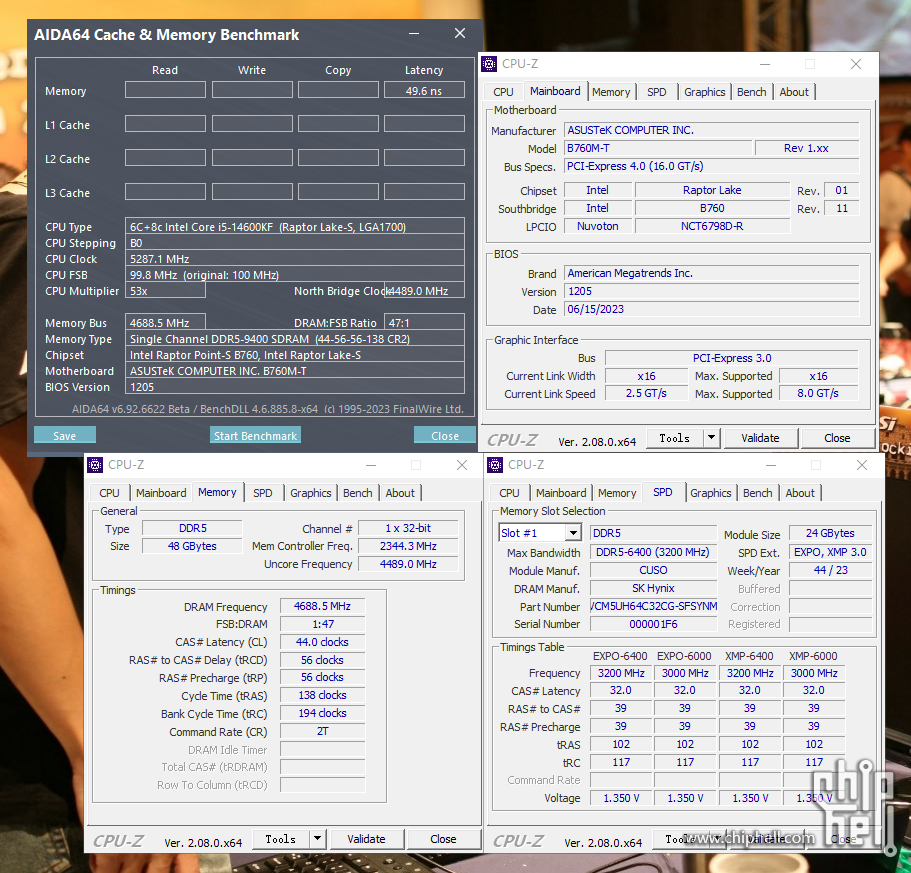The height and width of the screenshot is (873, 911).
Task: Switch to the CPU tab in the Memory window
Action: (x=109, y=493)
